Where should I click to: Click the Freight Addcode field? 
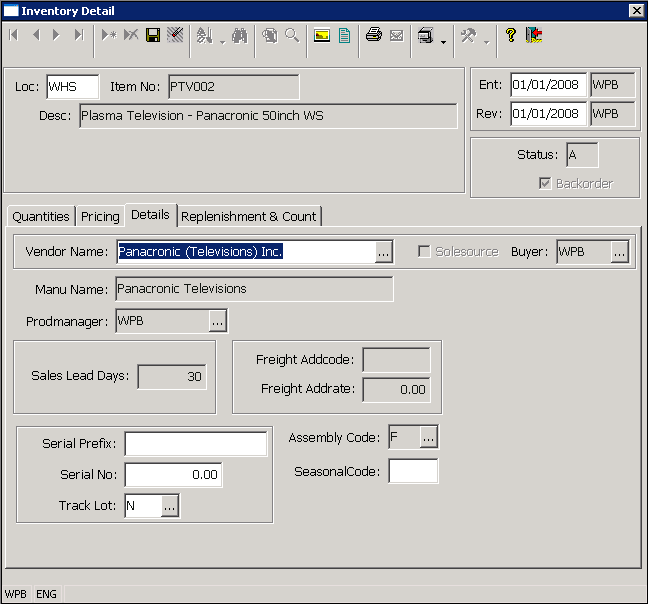pos(396,360)
